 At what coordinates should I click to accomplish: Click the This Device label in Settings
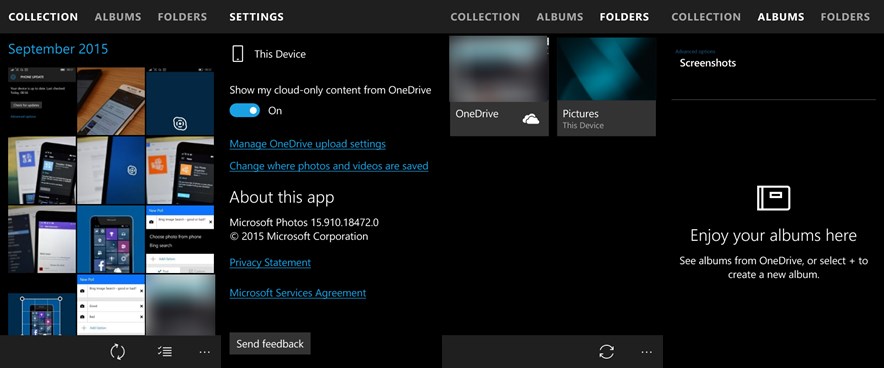(x=280, y=54)
